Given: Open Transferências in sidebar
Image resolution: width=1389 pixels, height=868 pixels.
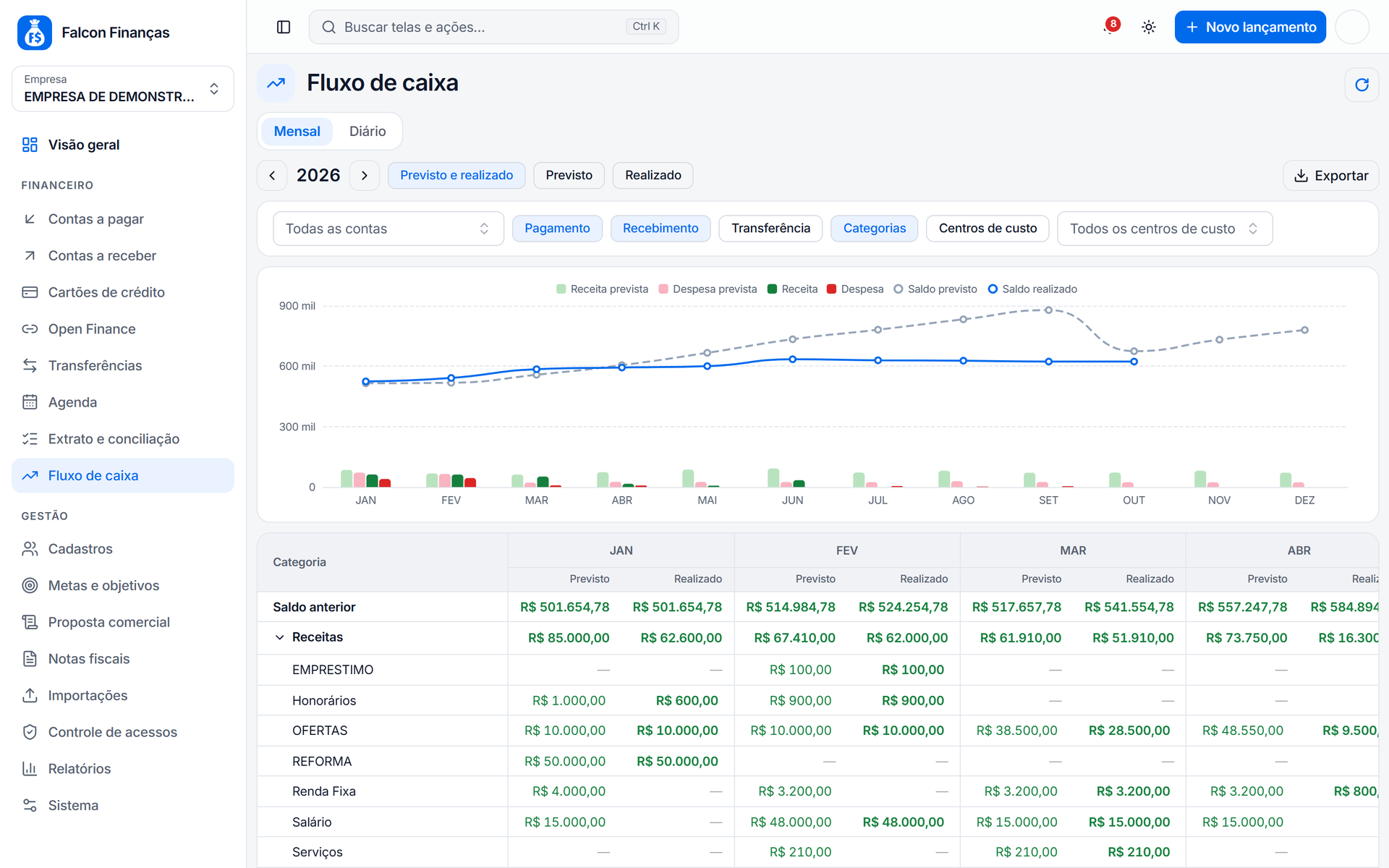Looking at the screenshot, I should coord(123,365).
